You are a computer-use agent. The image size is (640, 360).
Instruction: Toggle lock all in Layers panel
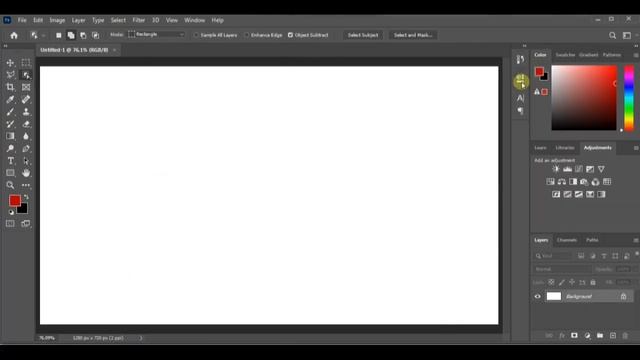coord(593,282)
